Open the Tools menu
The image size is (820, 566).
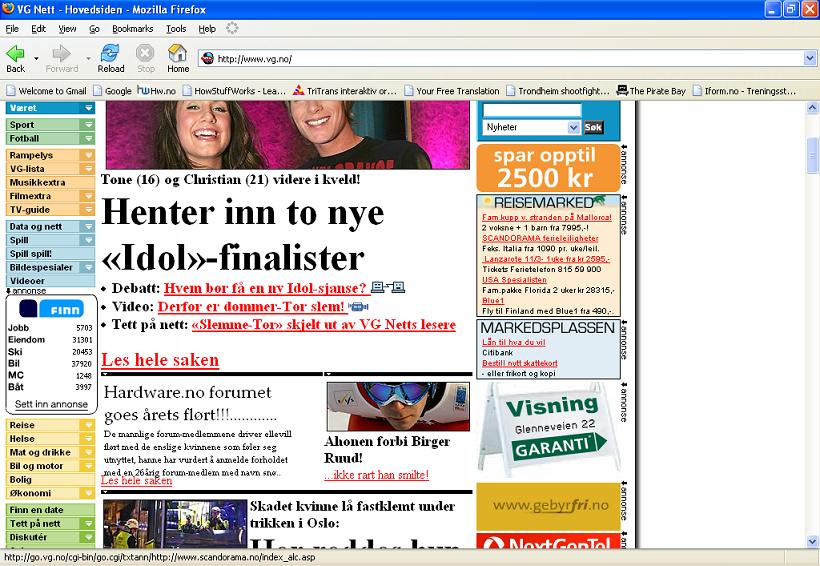(176, 29)
